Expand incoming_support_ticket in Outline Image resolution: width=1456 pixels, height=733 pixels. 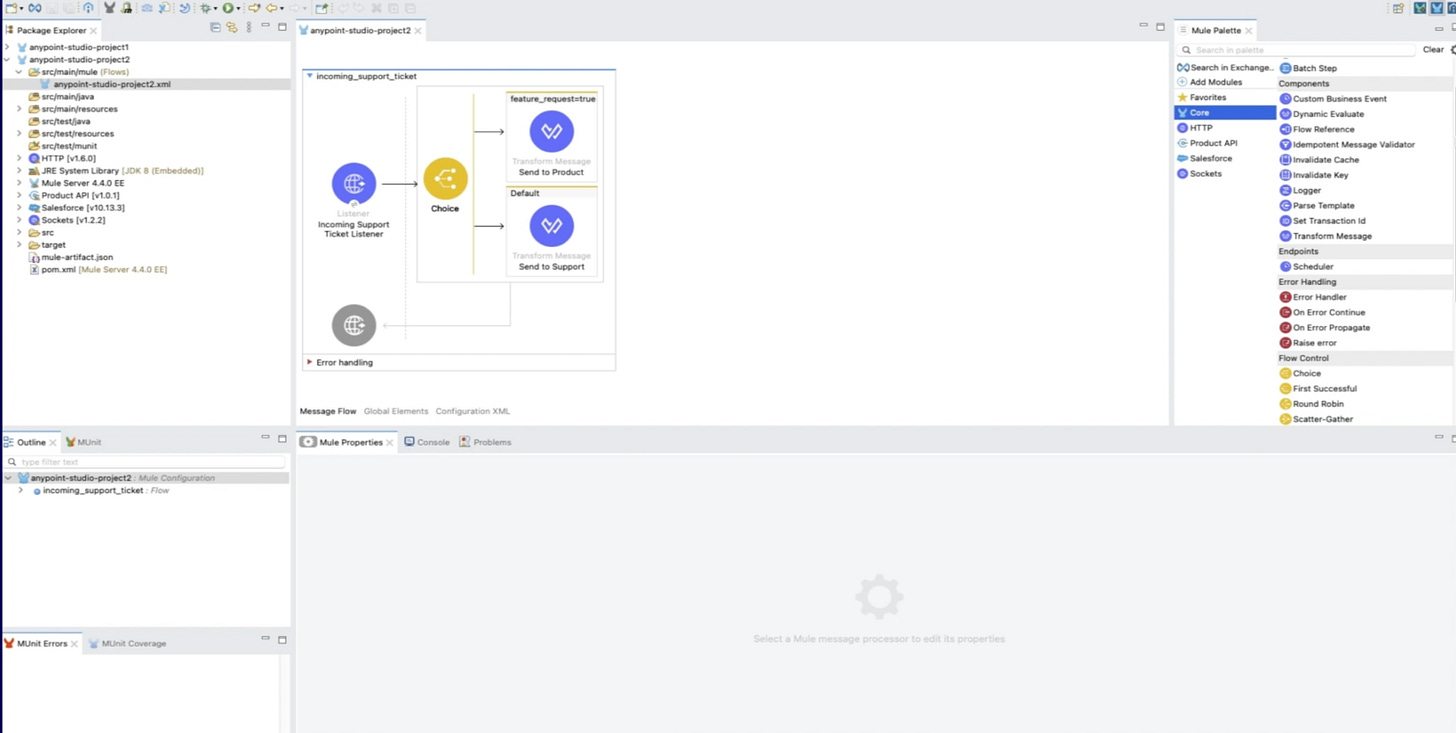pyautogui.click(x=20, y=490)
